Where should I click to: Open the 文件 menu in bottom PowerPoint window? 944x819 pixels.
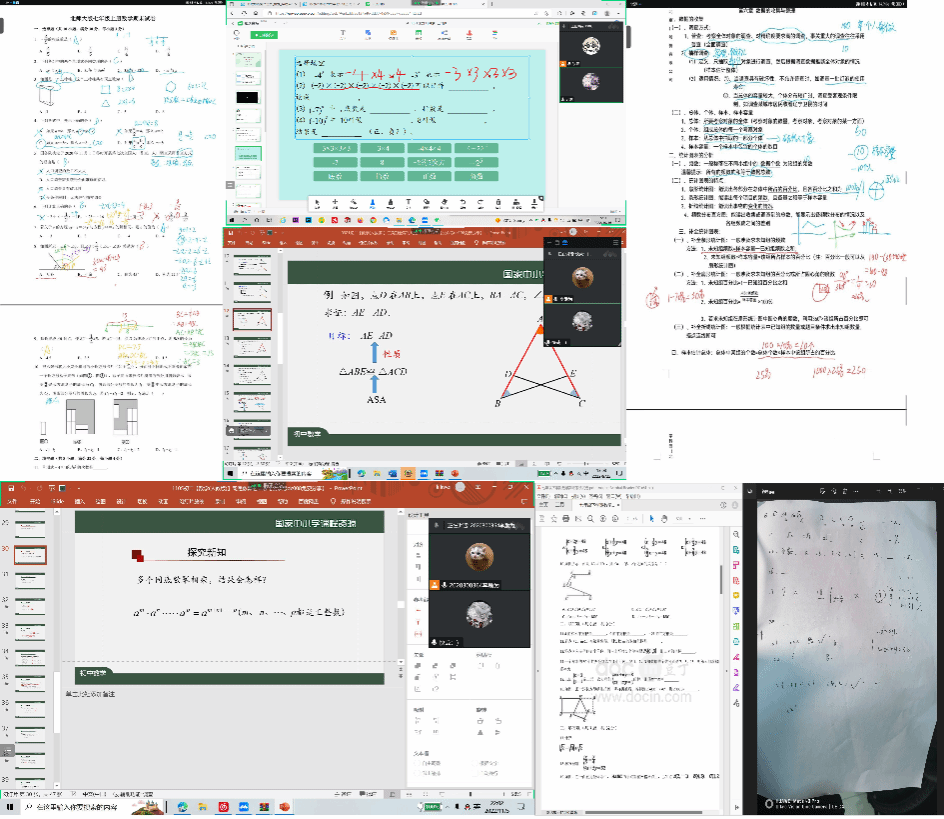point(13,502)
